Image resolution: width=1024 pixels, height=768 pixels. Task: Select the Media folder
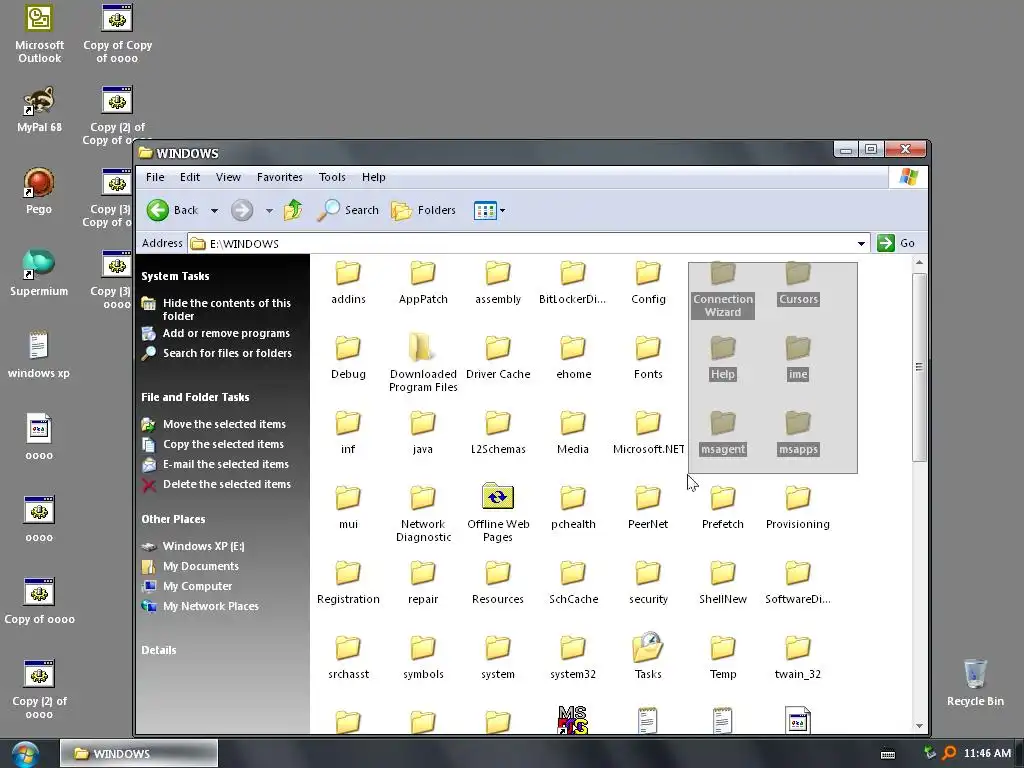[x=573, y=433]
